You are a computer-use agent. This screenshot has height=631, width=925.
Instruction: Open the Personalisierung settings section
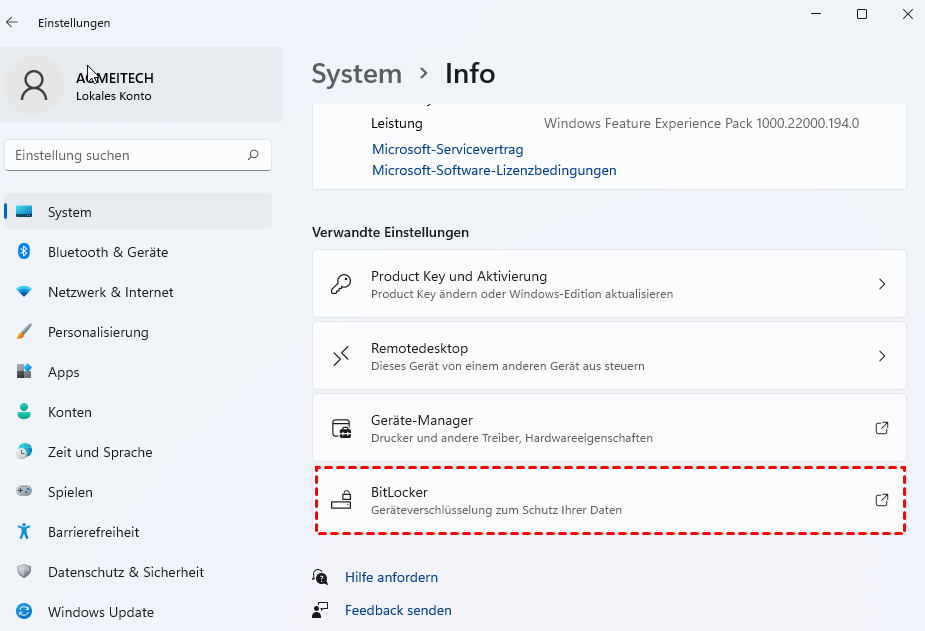coord(98,332)
